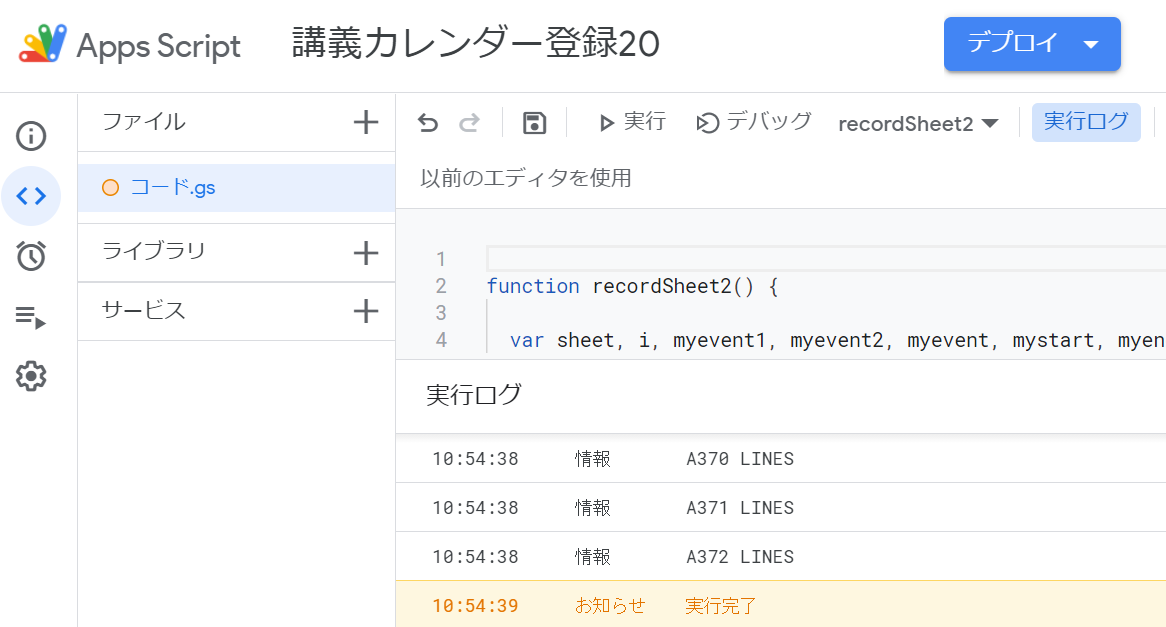
Task: Start debugging with デバッグ button
Action: (x=753, y=122)
